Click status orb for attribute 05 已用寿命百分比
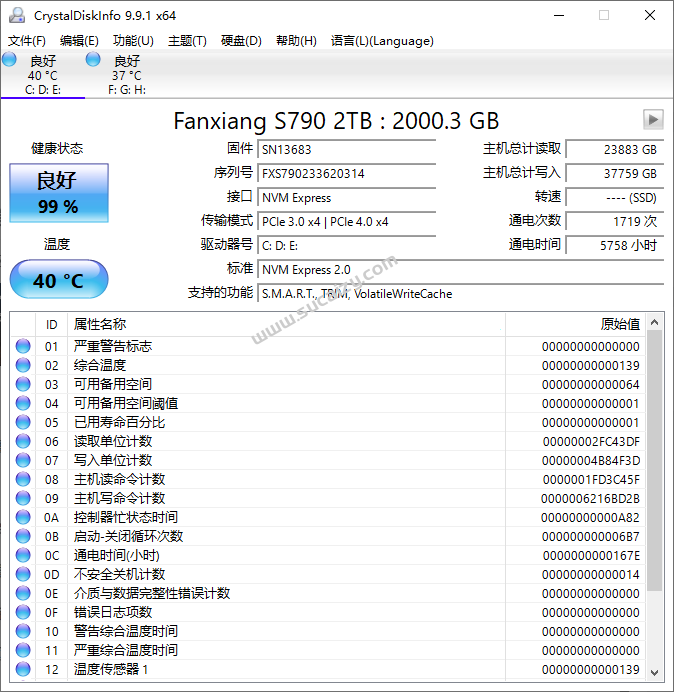 pos(23,422)
